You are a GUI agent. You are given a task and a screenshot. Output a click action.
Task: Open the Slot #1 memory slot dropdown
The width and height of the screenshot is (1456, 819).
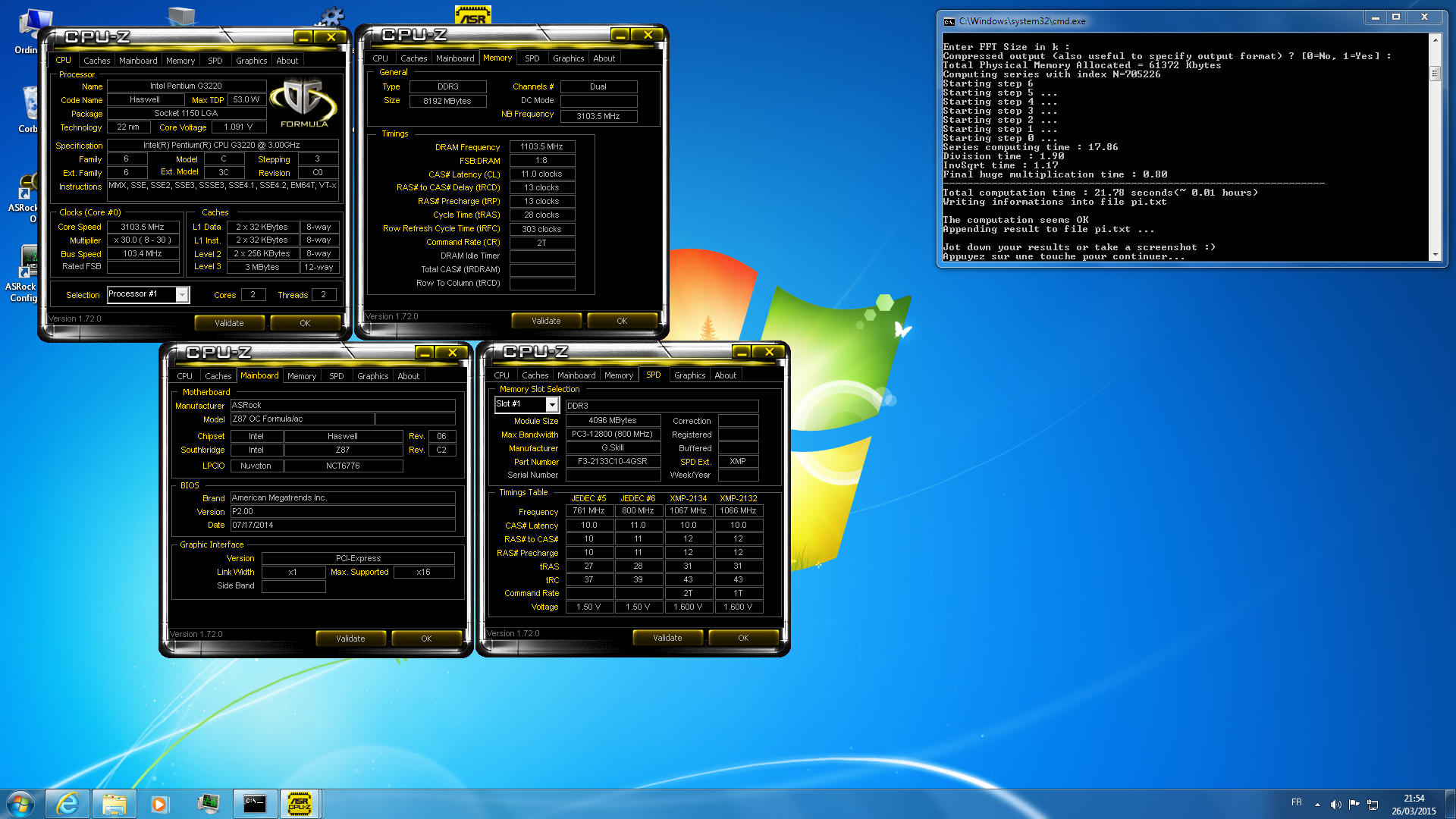[x=552, y=405]
